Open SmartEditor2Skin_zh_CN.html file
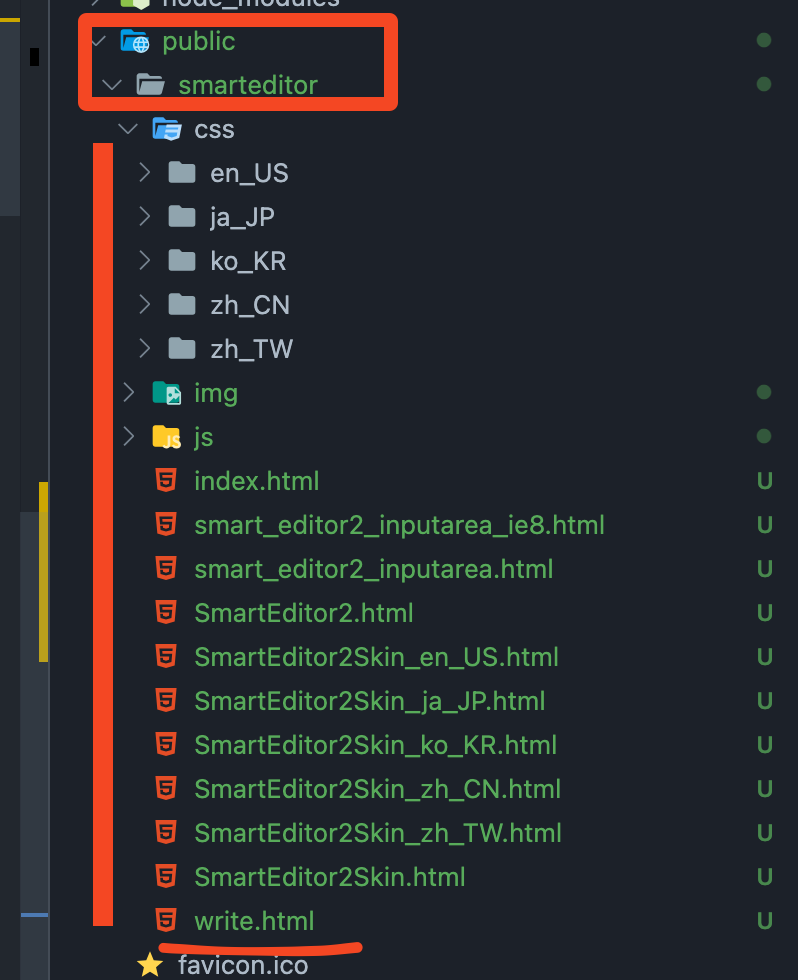 tap(377, 789)
